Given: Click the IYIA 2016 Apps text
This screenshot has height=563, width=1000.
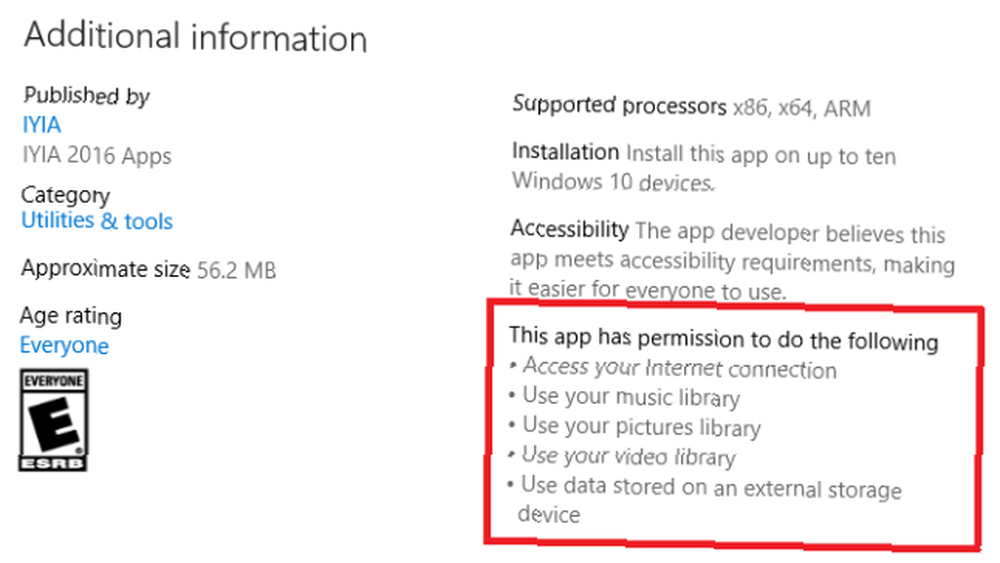Looking at the screenshot, I should coord(97,155).
